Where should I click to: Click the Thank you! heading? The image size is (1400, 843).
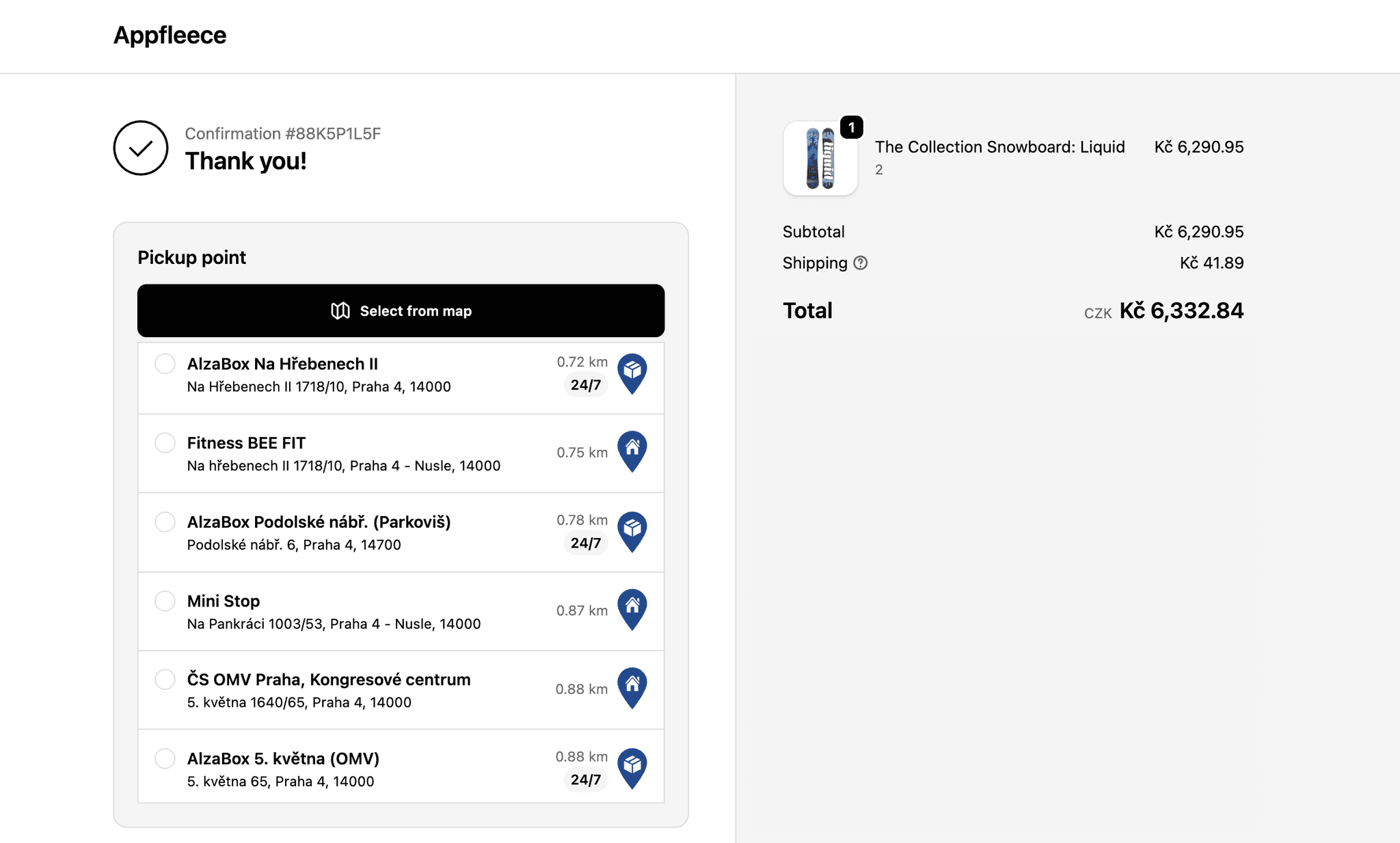pyautogui.click(x=245, y=161)
